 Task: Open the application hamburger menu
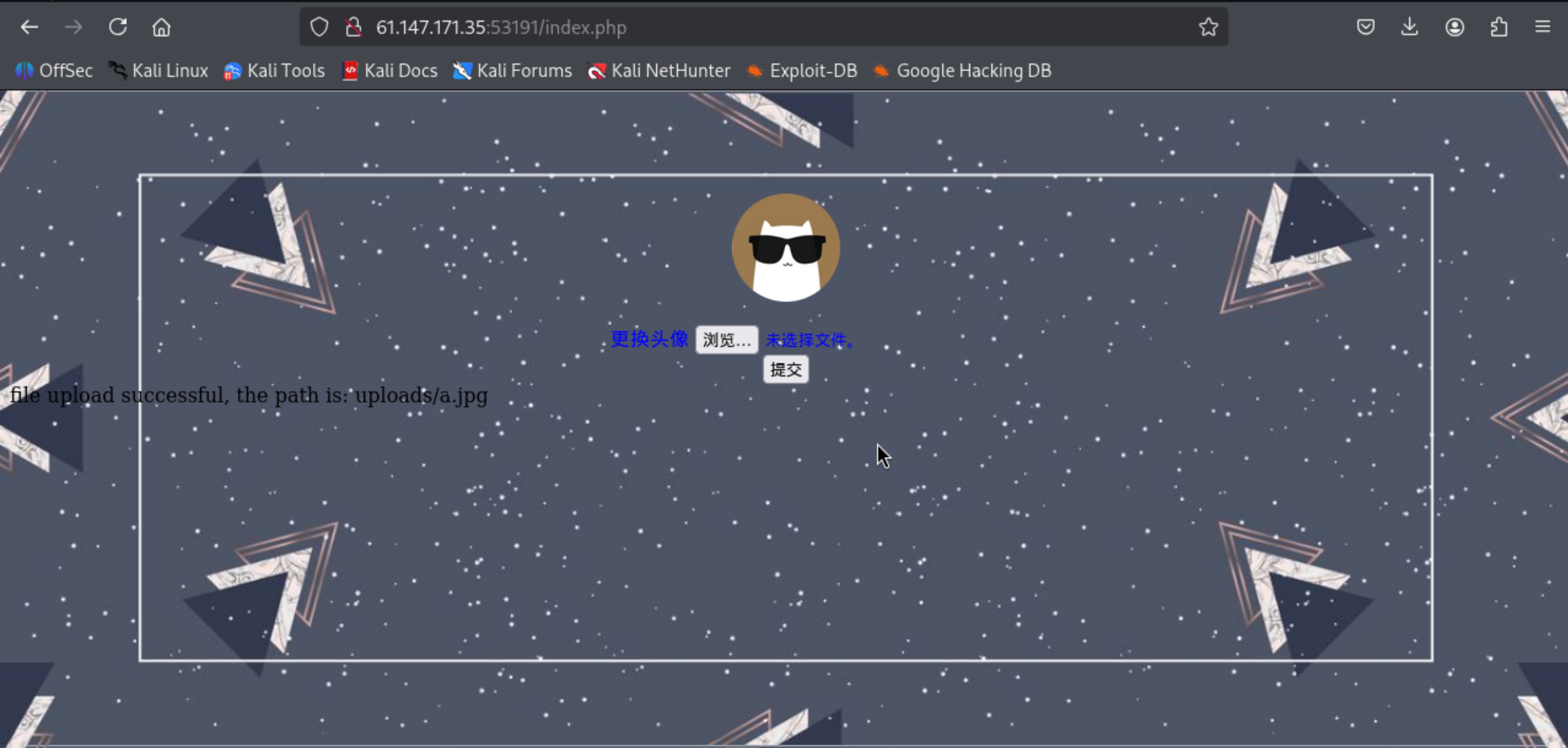1542,27
